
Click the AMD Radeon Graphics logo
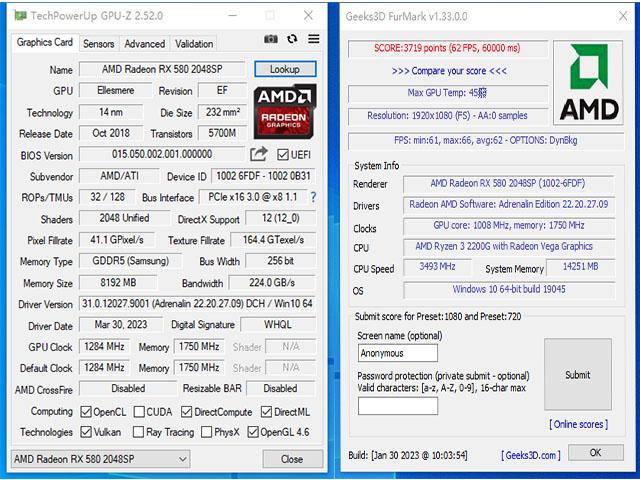(x=285, y=110)
